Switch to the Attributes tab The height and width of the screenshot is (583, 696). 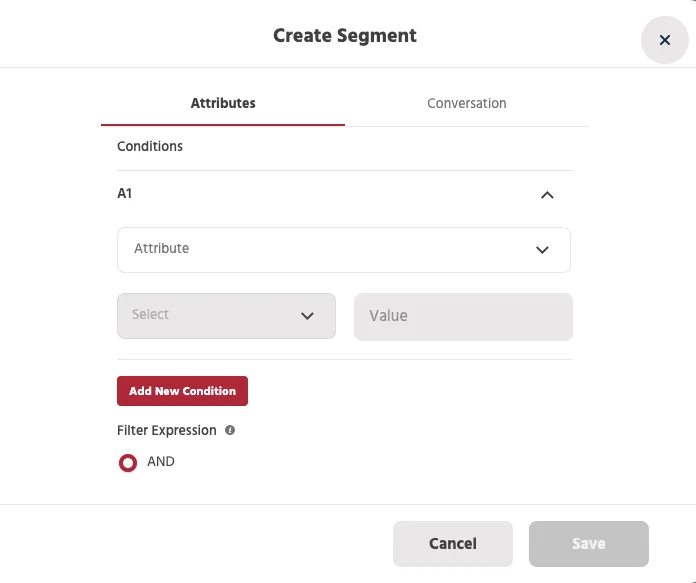point(223,103)
